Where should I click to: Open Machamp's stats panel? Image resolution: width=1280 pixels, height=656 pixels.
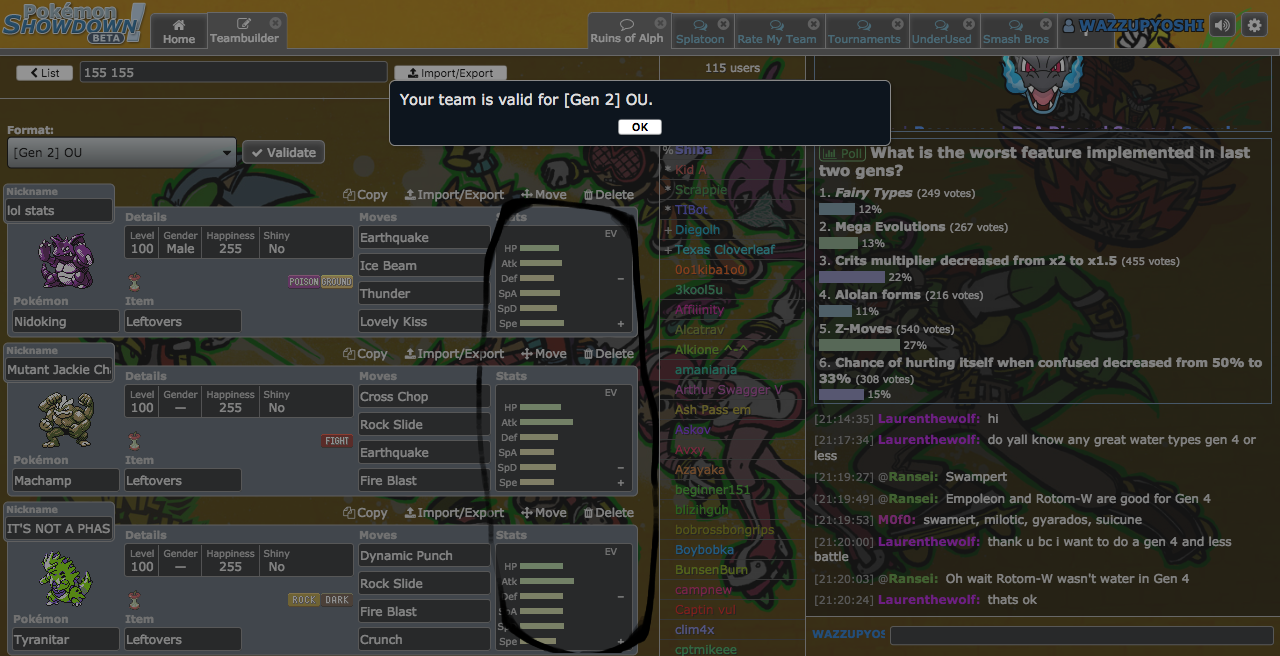pyautogui.click(x=565, y=437)
